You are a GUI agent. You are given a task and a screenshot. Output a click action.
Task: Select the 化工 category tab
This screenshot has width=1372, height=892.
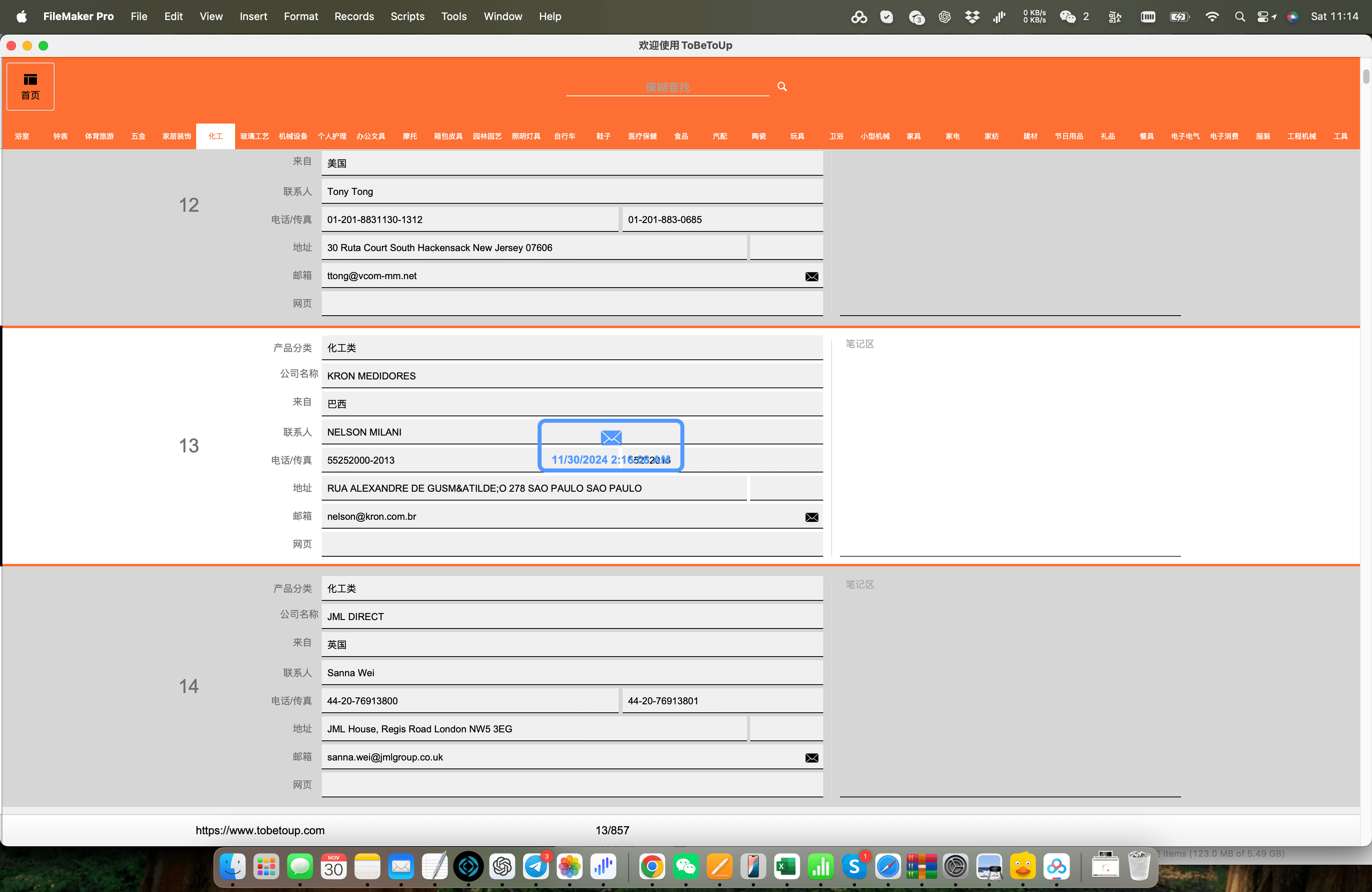tap(215, 136)
